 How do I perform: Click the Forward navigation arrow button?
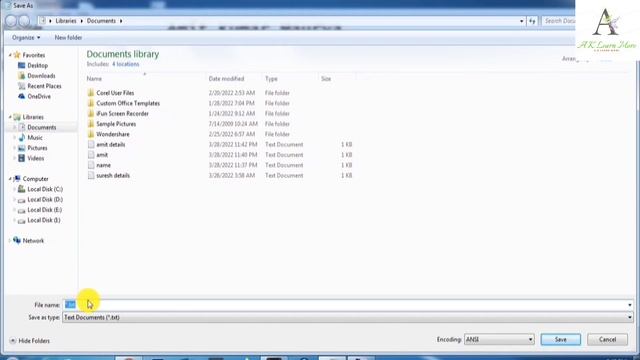coord(24,21)
